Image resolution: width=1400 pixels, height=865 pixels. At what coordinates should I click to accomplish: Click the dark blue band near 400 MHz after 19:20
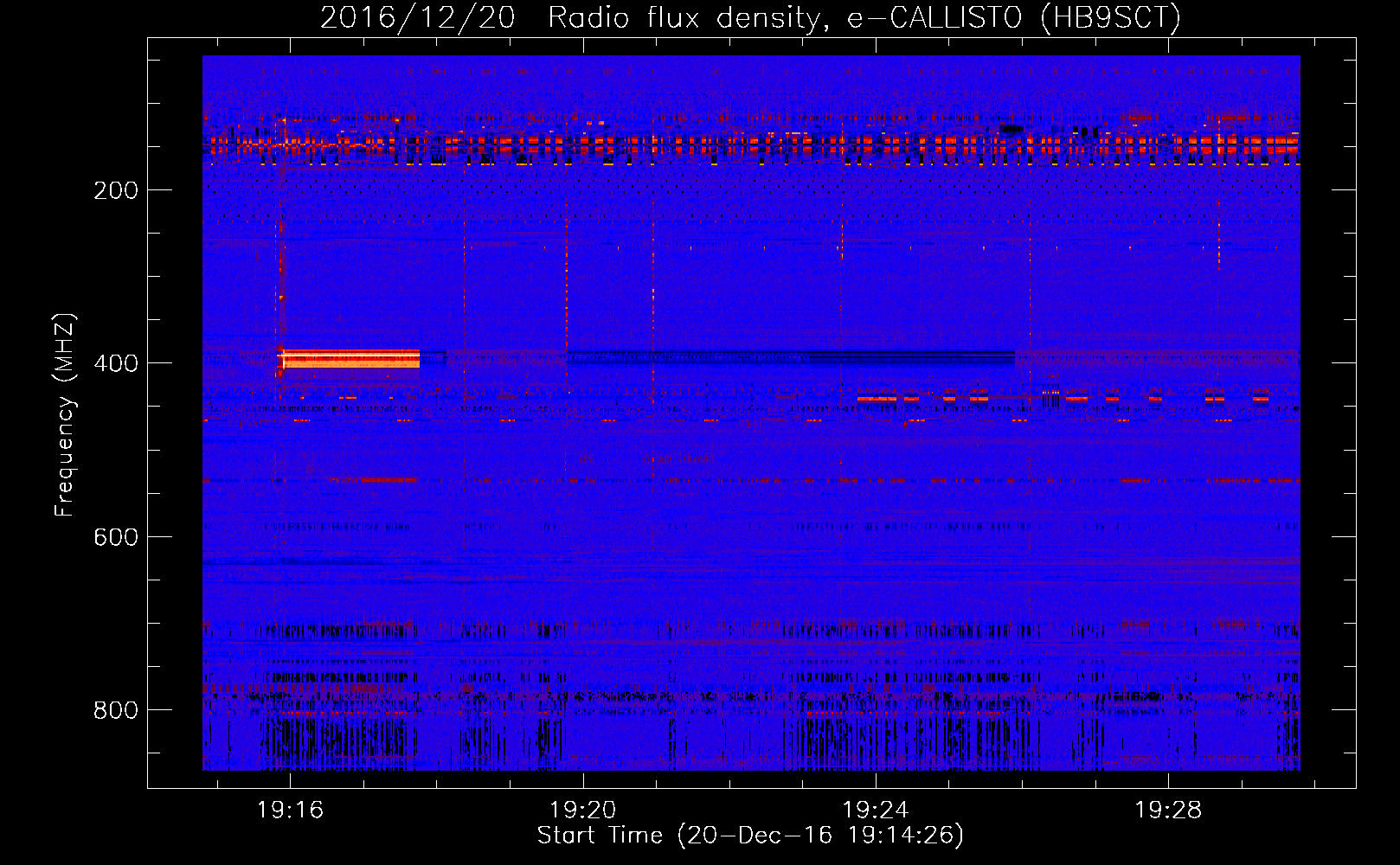coord(791,356)
